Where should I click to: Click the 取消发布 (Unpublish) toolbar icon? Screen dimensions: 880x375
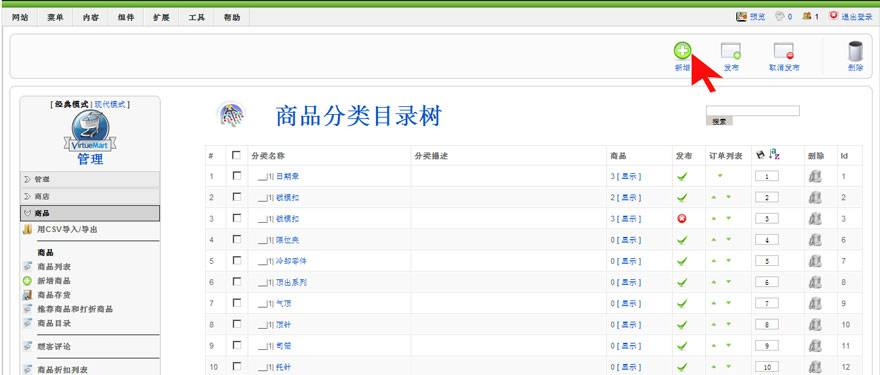(784, 51)
